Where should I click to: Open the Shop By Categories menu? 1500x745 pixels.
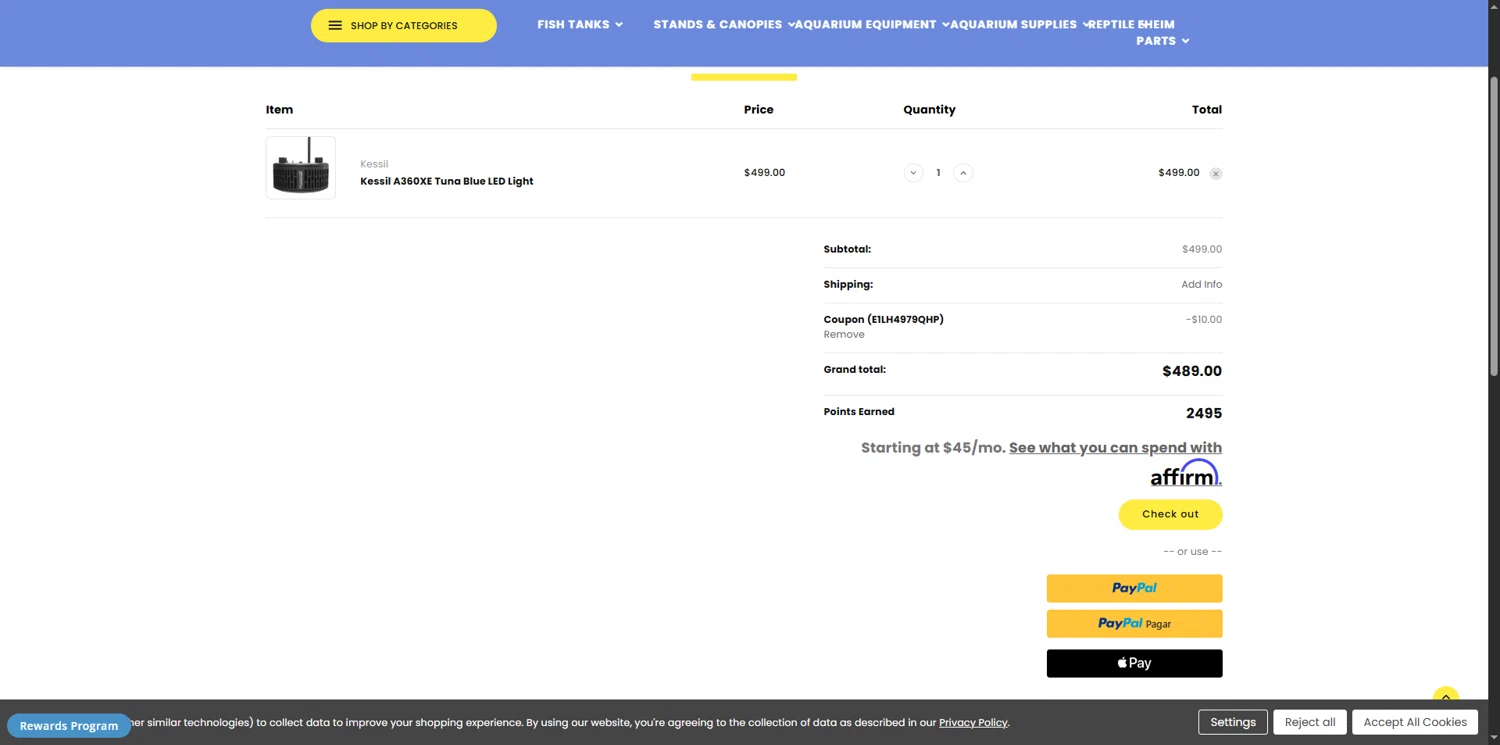click(x=403, y=25)
